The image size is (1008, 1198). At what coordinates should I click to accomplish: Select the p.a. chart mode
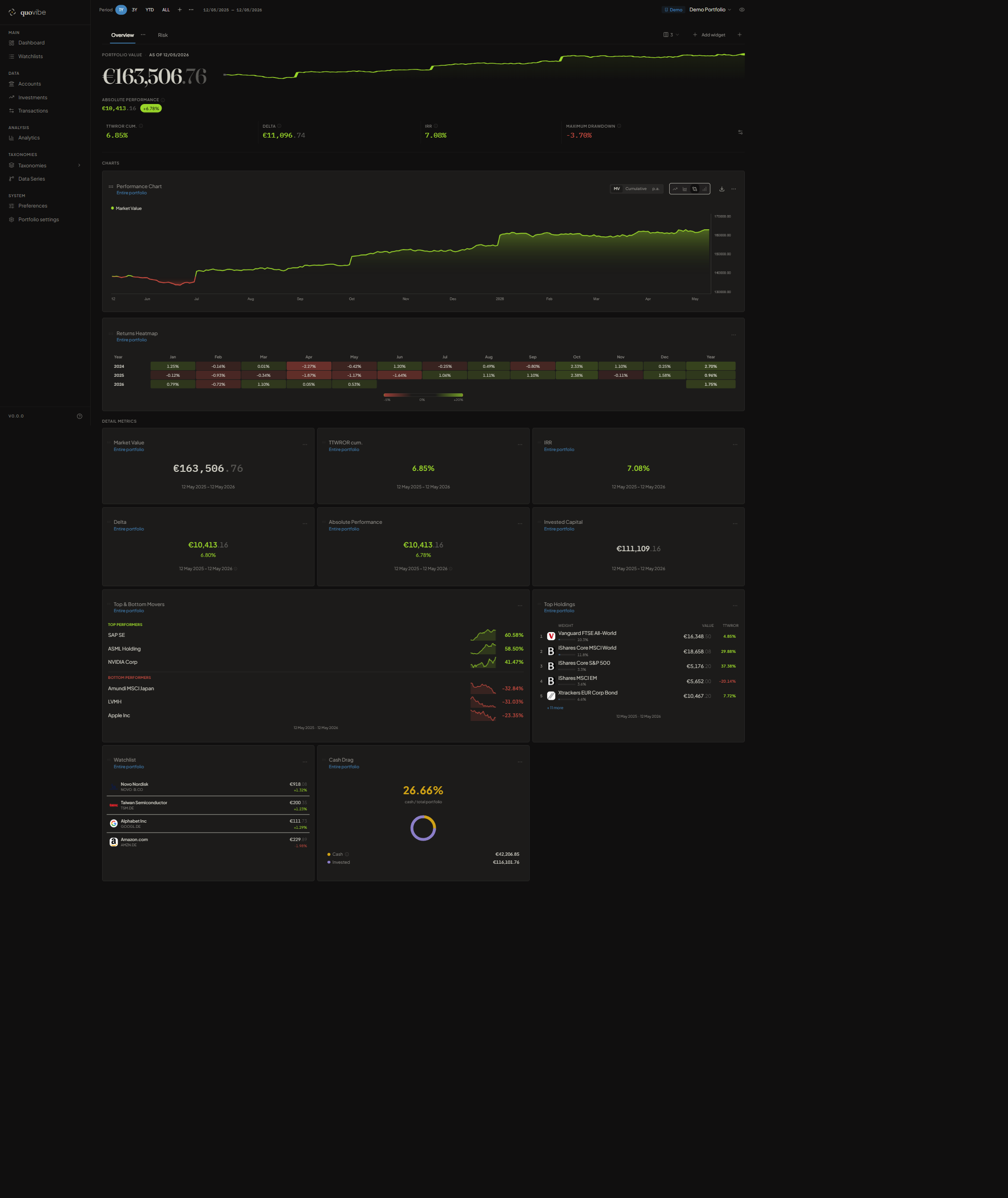coord(655,189)
